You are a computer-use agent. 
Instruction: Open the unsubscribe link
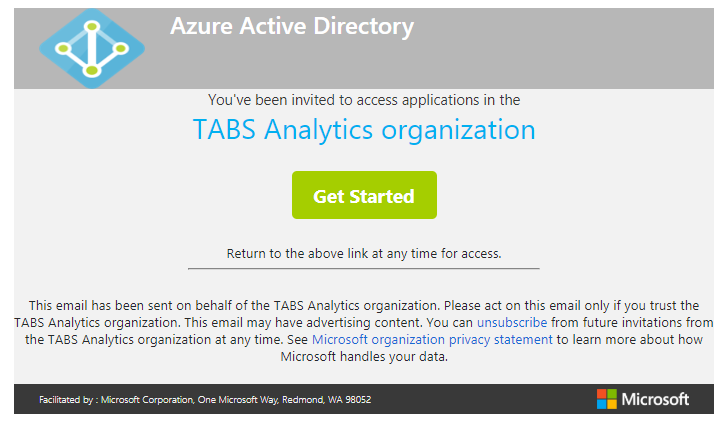point(512,323)
